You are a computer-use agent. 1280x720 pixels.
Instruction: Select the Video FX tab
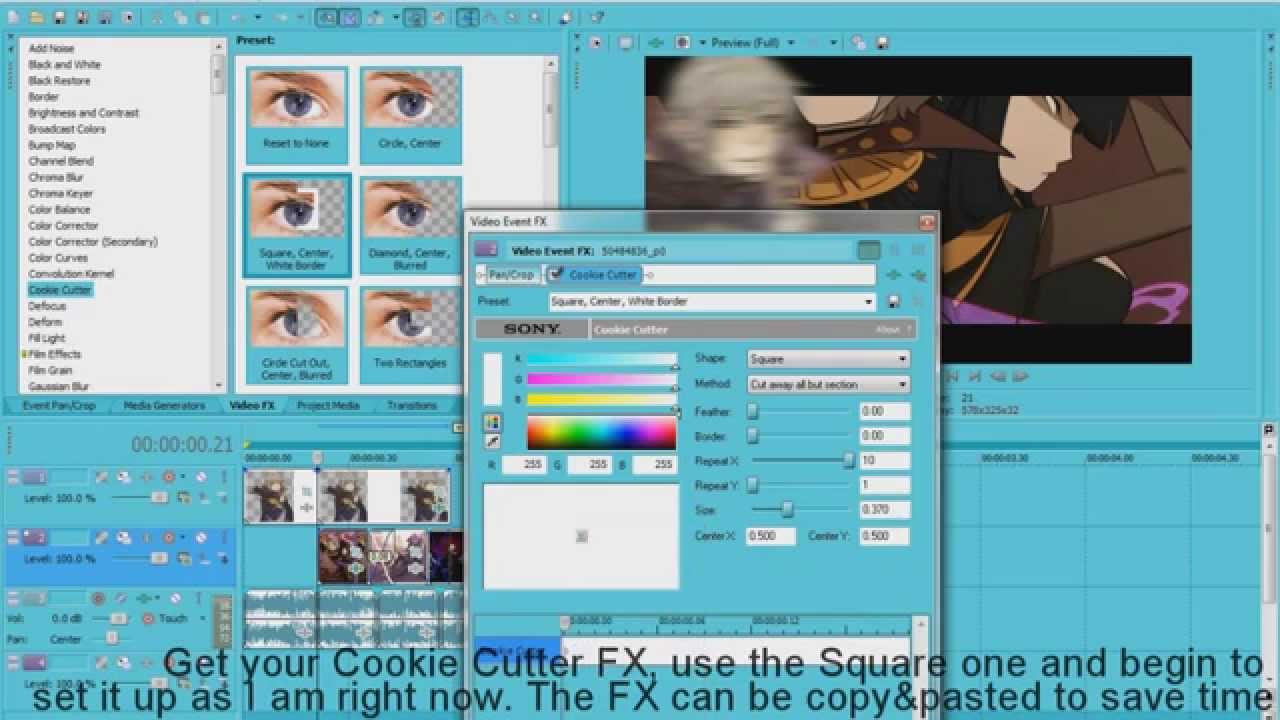tap(252, 405)
